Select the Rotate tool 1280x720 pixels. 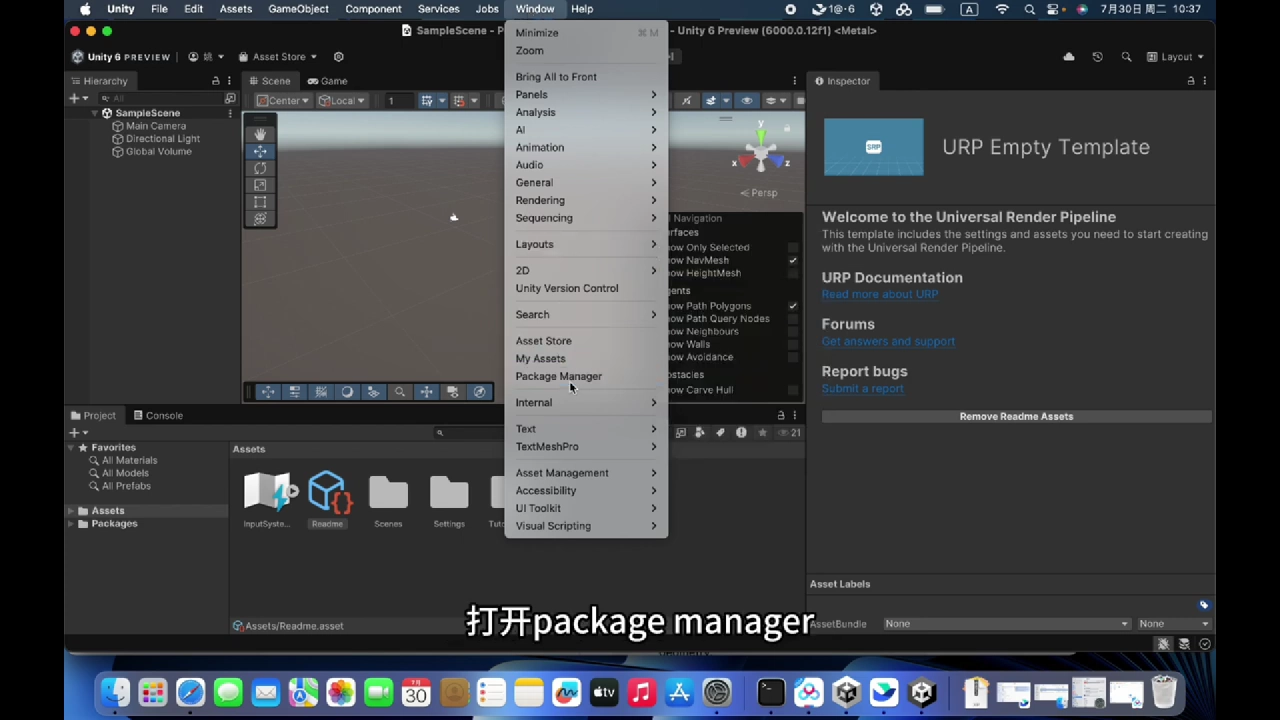tap(260, 168)
